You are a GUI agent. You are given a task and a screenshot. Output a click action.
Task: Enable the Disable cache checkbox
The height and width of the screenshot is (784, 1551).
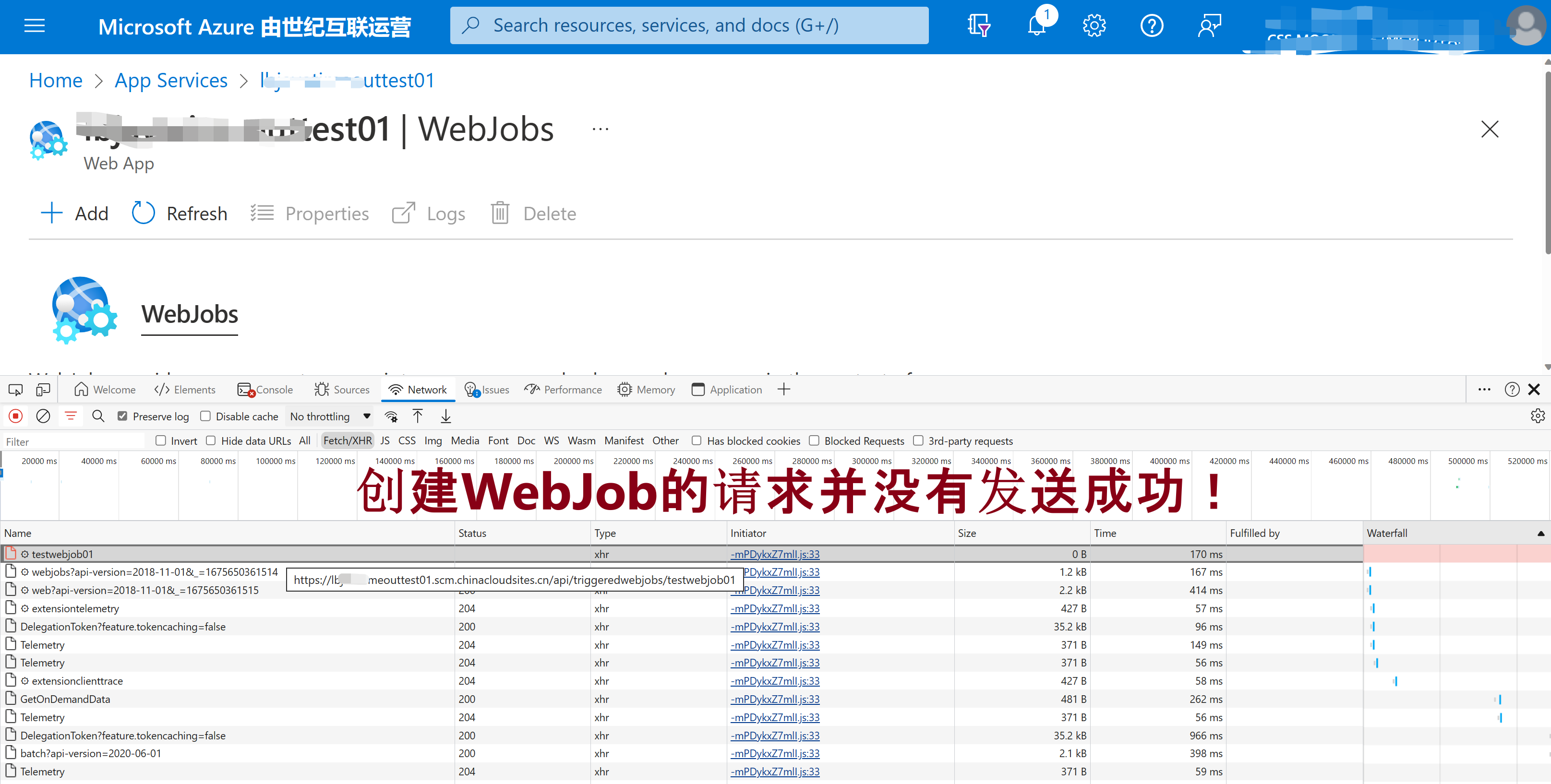(205, 416)
